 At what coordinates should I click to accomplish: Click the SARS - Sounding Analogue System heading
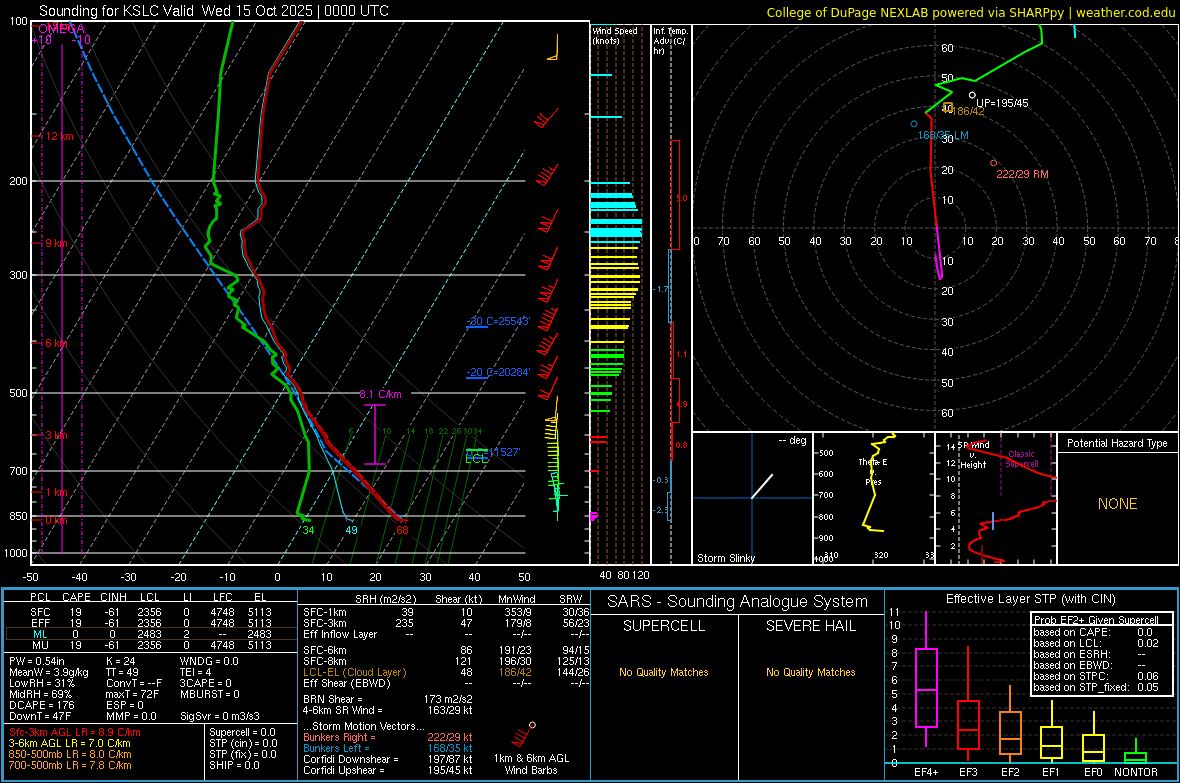click(737, 601)
